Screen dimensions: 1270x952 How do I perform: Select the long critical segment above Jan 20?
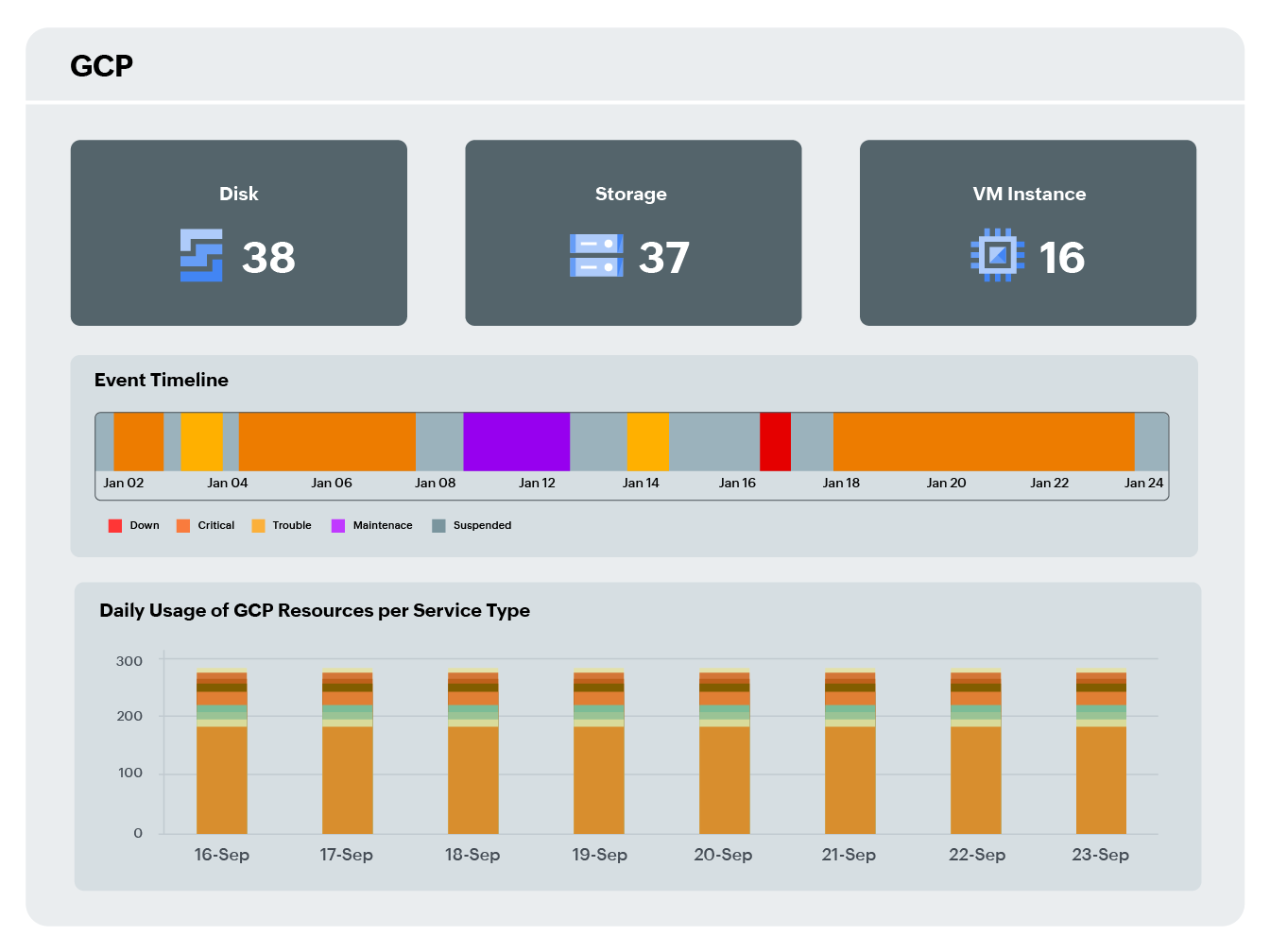coord(984,442)
